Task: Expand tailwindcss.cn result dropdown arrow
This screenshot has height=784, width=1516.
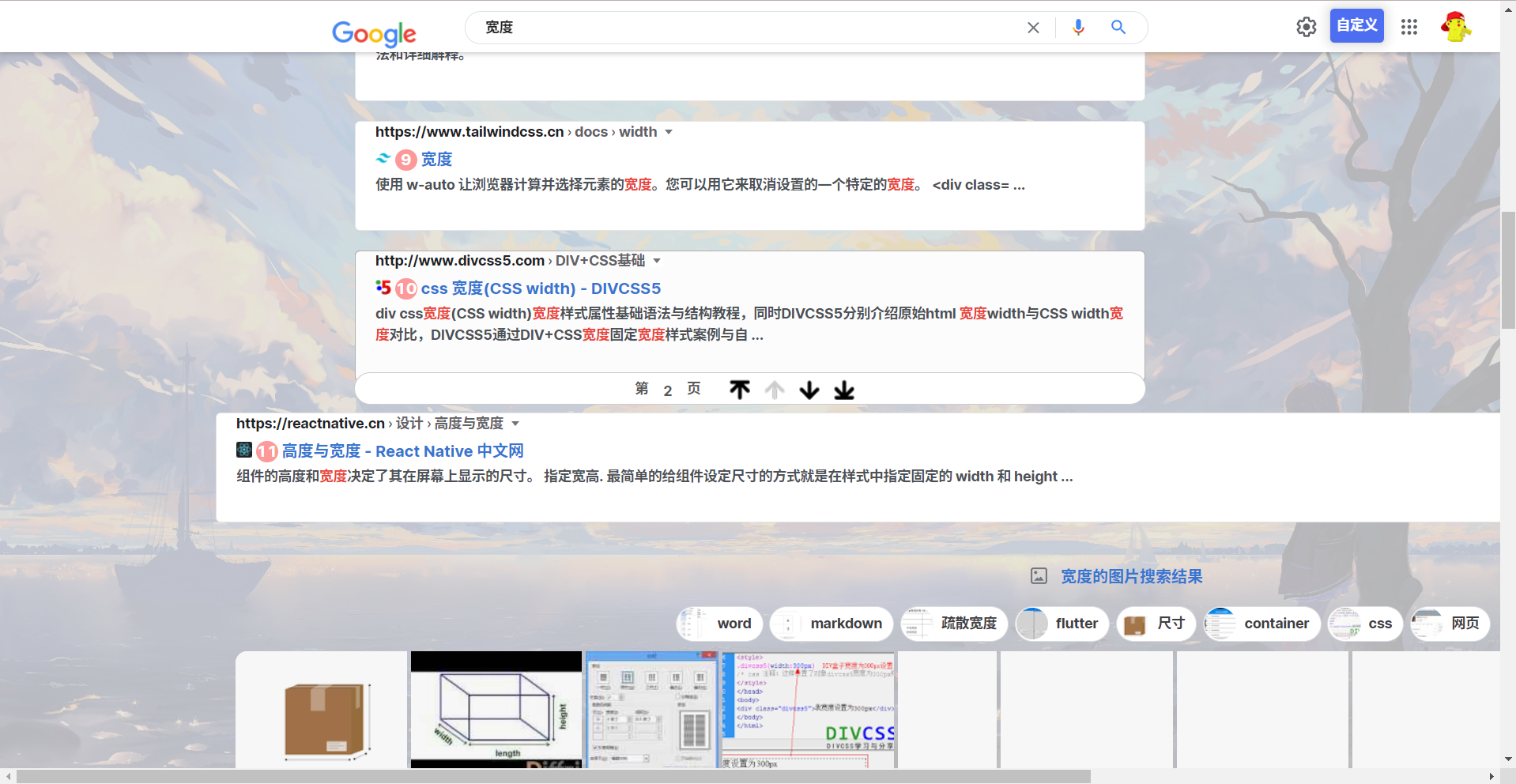Action: tap(669, 132)
